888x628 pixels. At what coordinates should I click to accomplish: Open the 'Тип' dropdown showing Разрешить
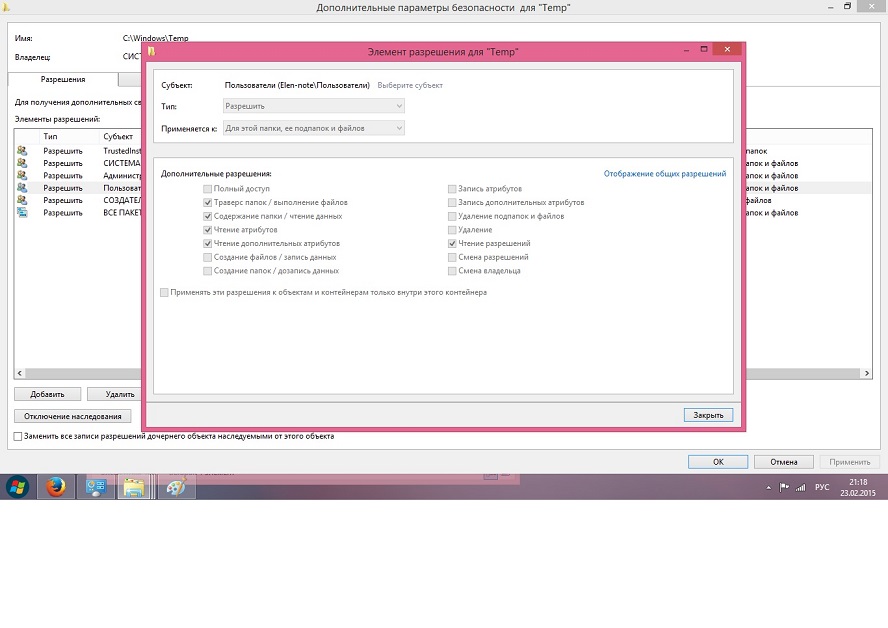click(x=313, y=106)
